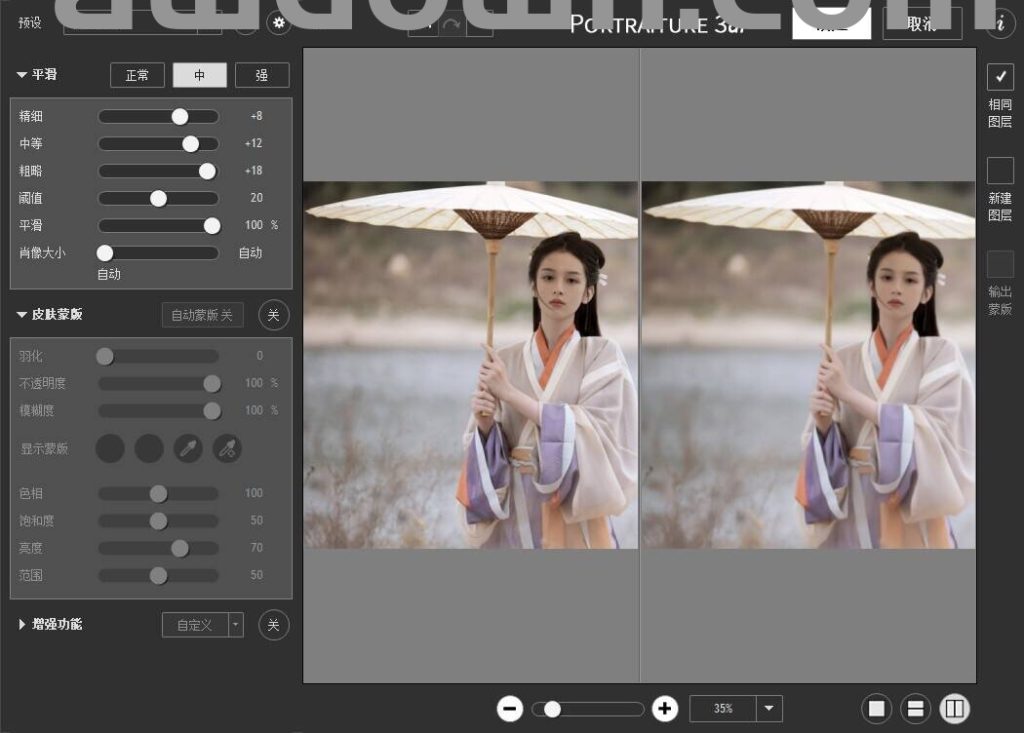The image size is (1024, 733).
Task: Toggle skin mask 关 switch
Action: point(274,315)
